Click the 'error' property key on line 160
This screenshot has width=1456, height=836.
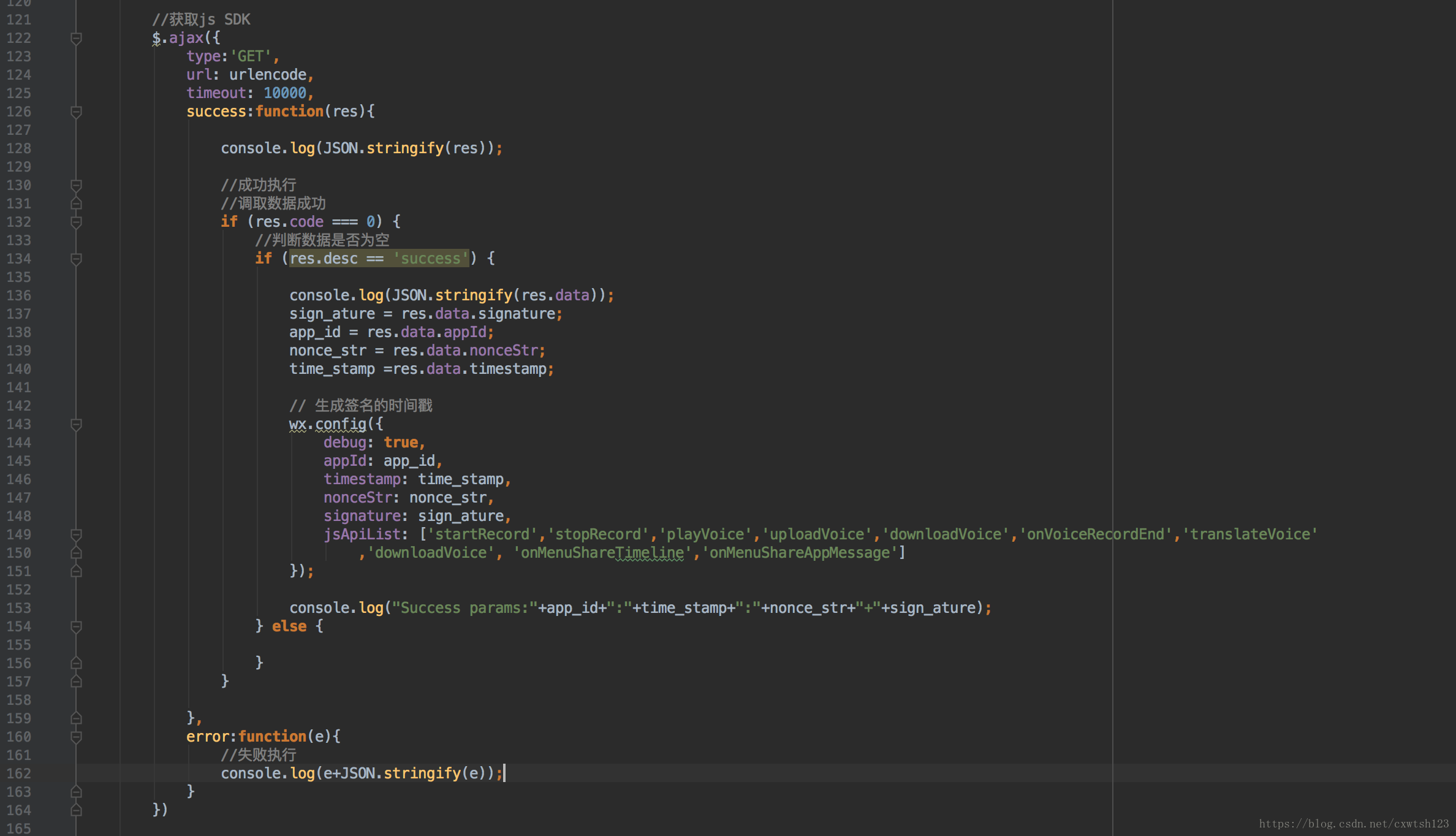(208, 737)
